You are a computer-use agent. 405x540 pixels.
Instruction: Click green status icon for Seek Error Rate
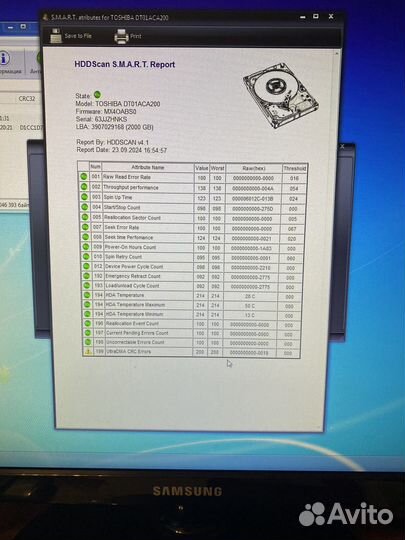coord(85,227)
